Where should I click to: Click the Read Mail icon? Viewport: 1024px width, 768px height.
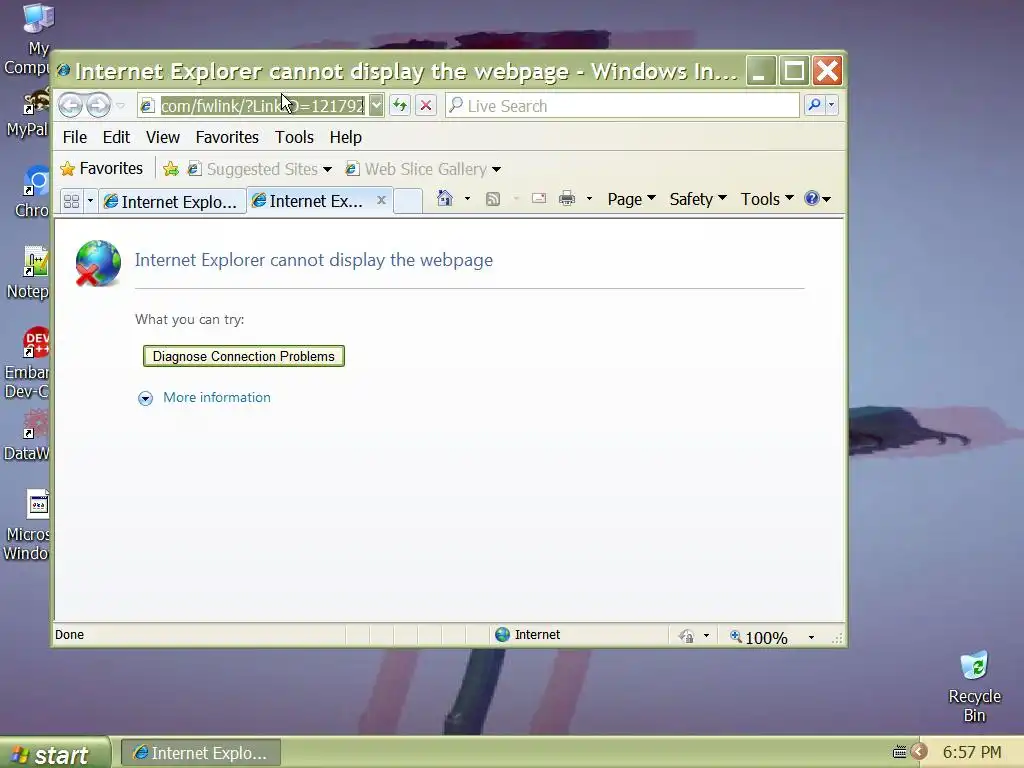click(x=539, y=199)
